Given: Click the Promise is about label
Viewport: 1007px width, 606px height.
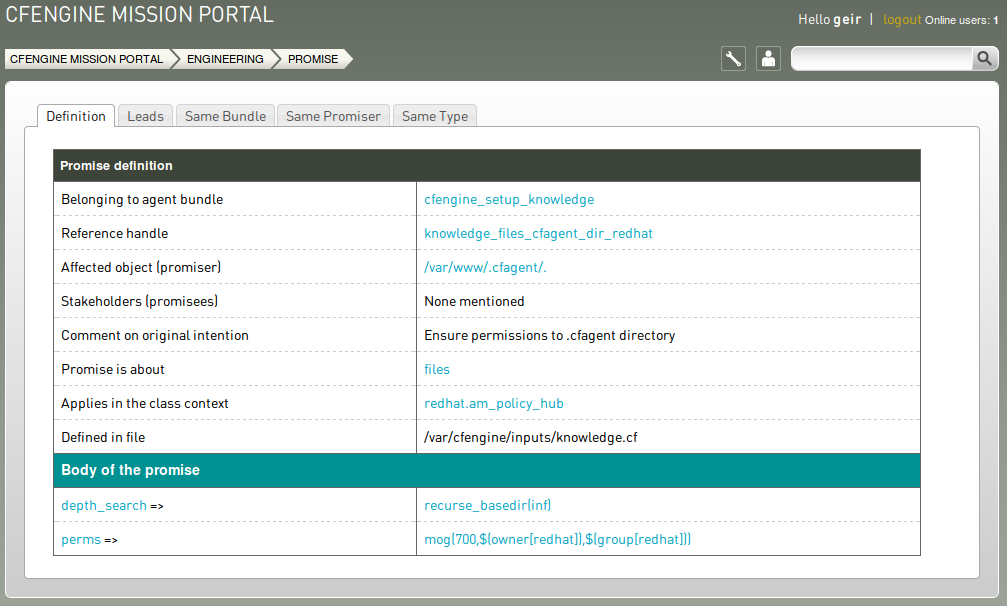Looking at the screenshot, I should (113, 370).
